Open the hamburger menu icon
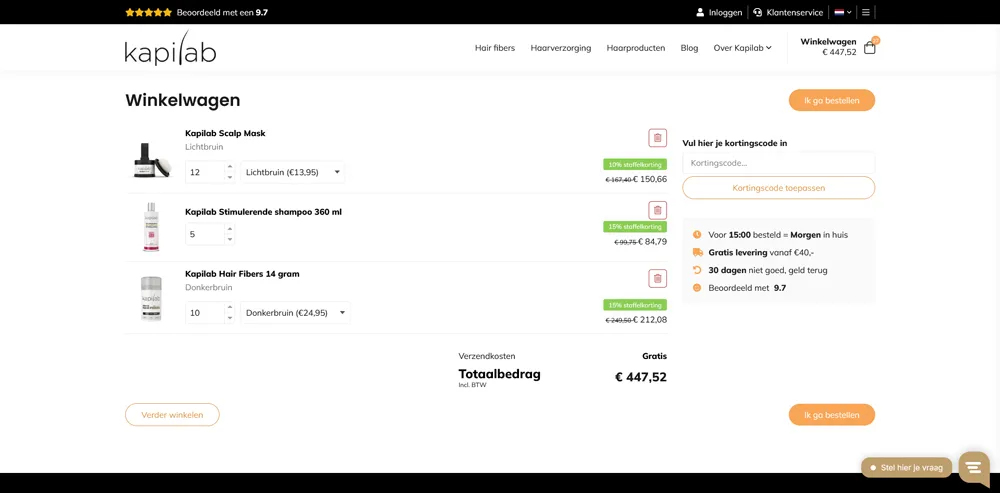The height and width of the screenshot is (493, 1000). pos(865,12)
